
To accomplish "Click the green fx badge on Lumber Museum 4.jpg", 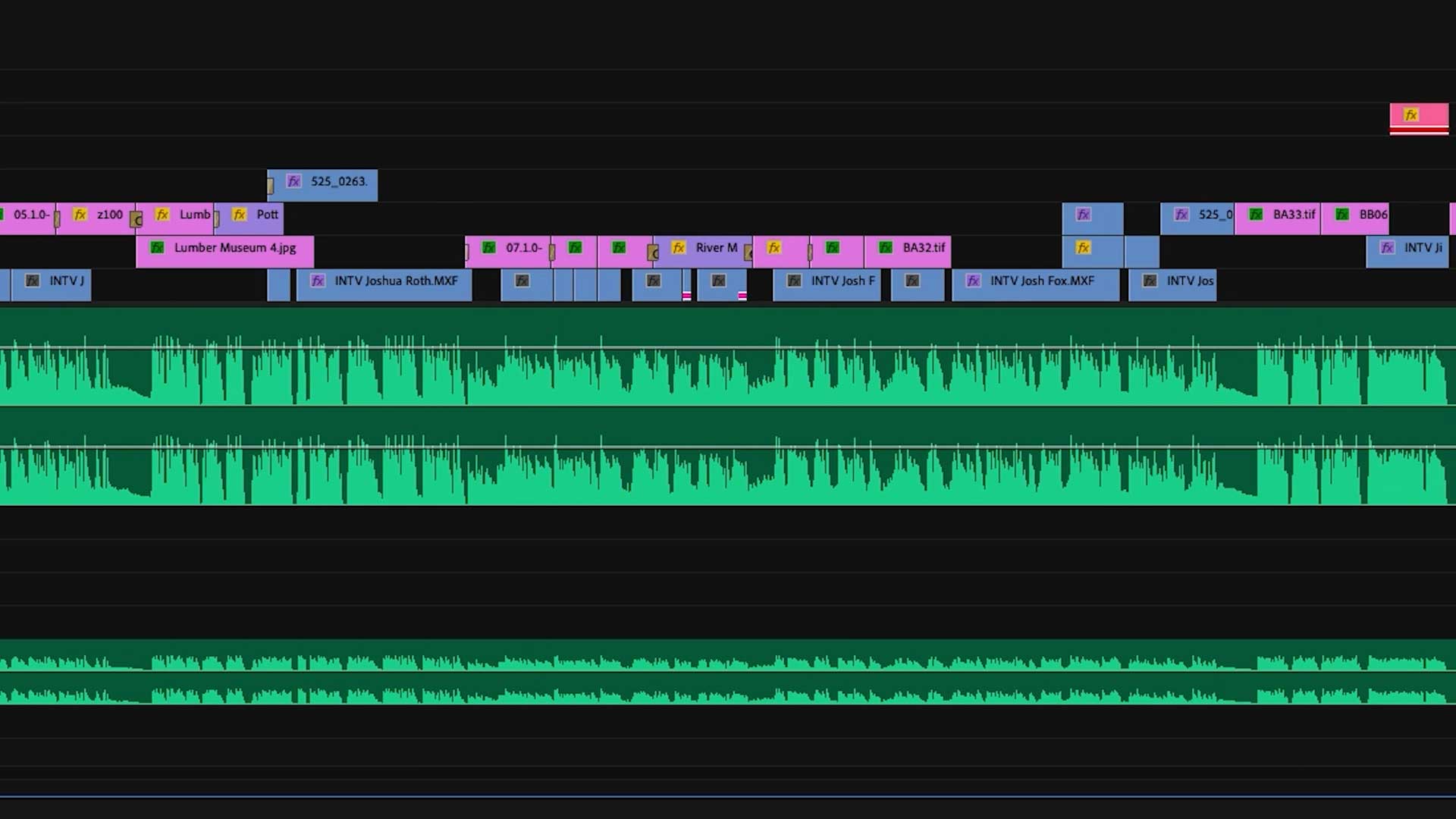I will click(x=158, y=247).
